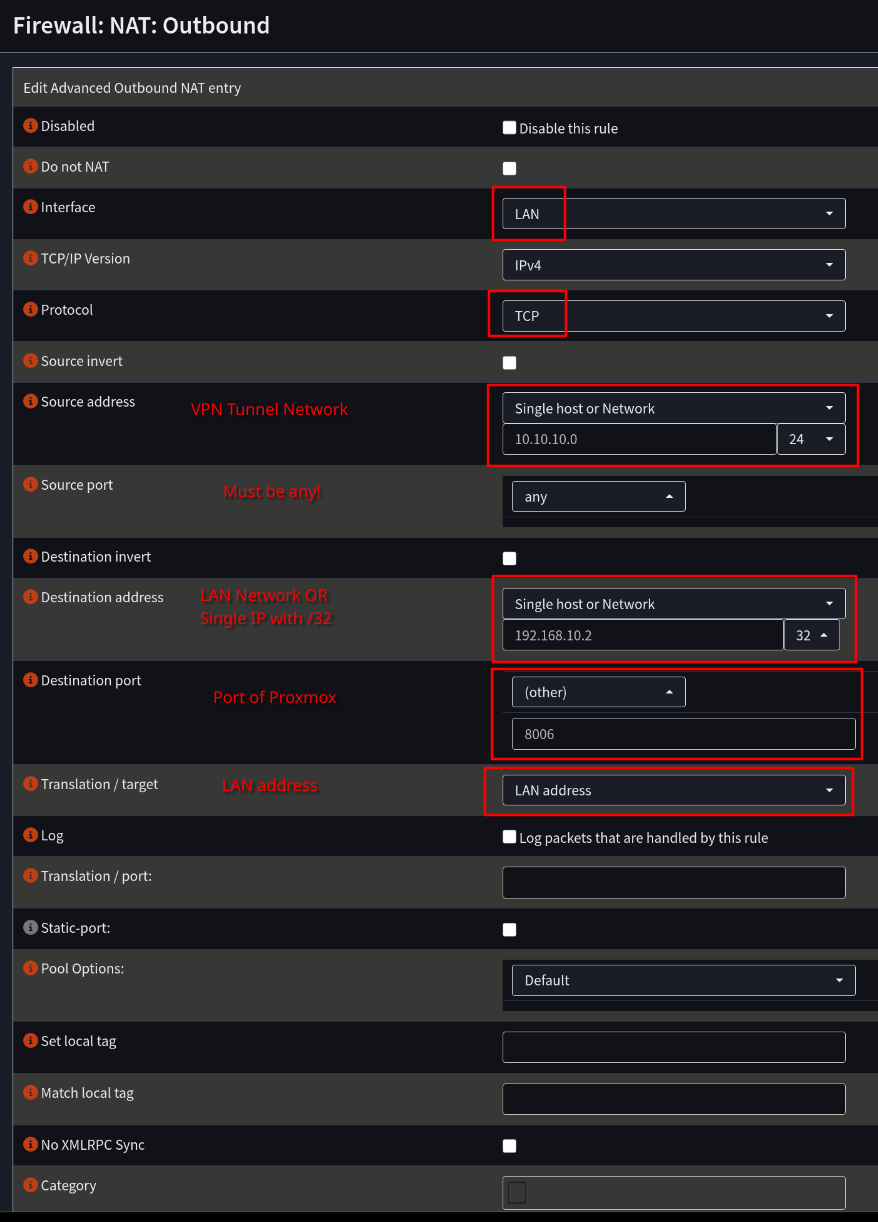Show help for Translation / target
The height and width of the screenshot is (1222, 878).
tap(30, 785)
